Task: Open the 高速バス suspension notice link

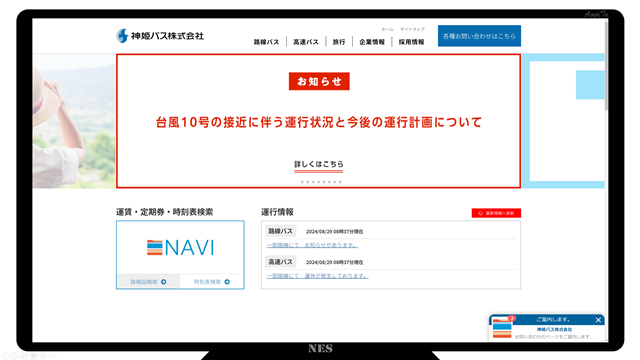Action: (318, 276)
